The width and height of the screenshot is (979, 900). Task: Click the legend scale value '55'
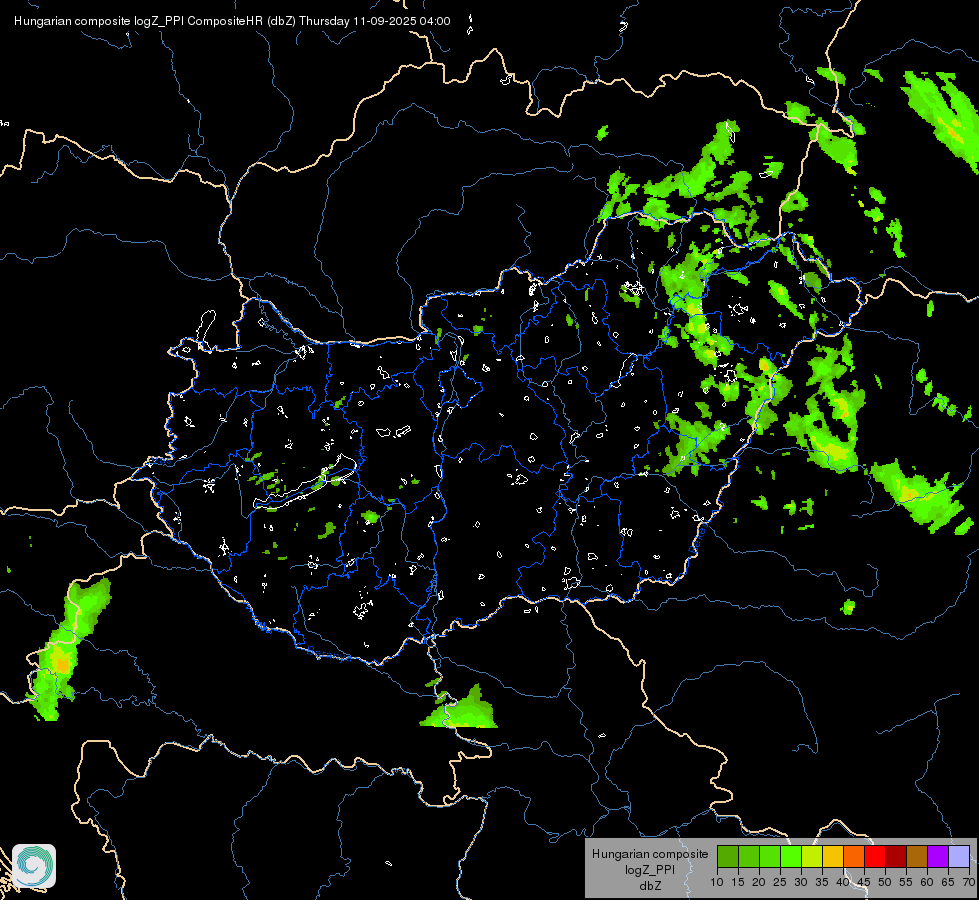tap(906, 882)
